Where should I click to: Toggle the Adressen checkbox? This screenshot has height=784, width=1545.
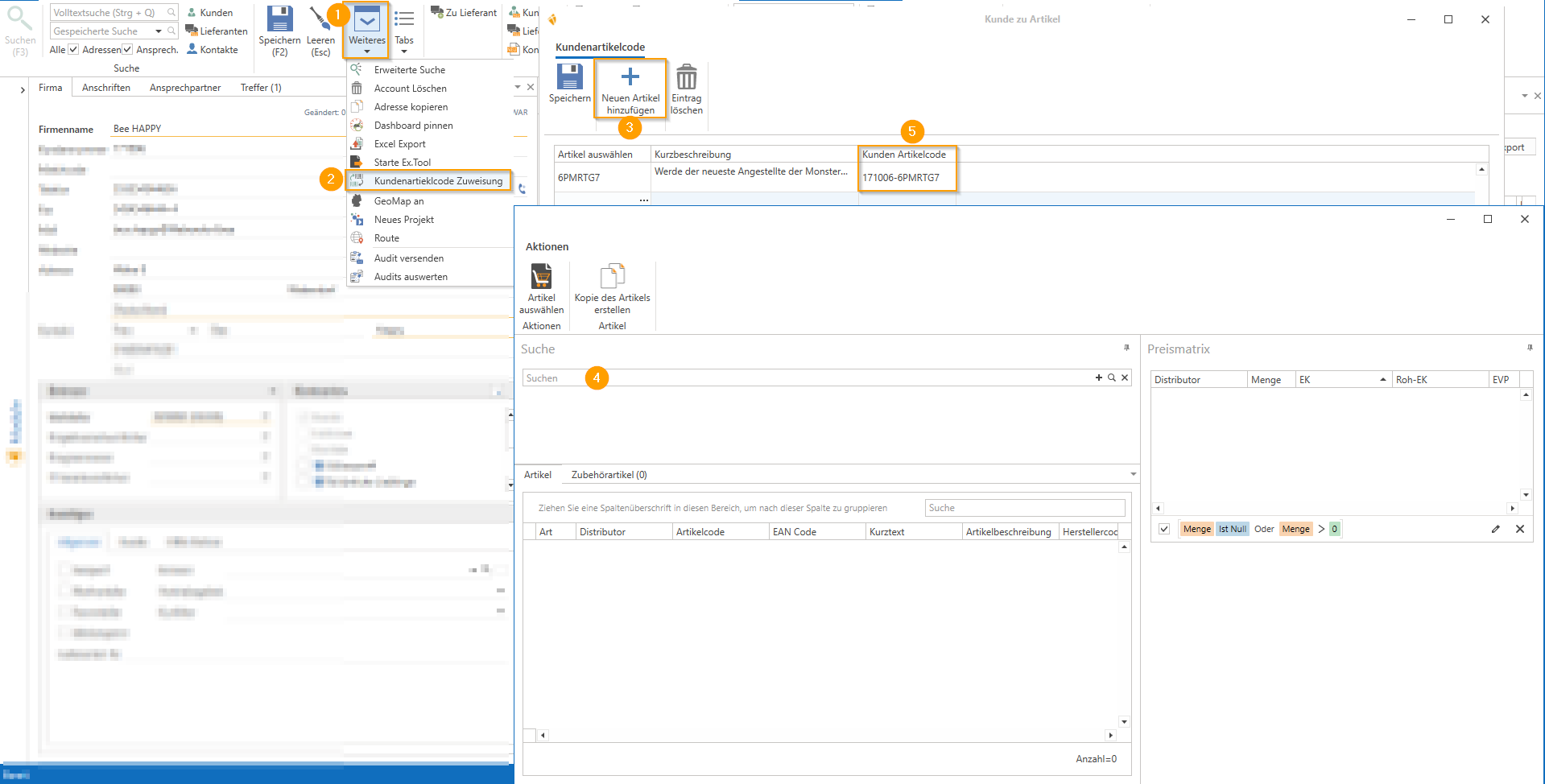(127, 50)
